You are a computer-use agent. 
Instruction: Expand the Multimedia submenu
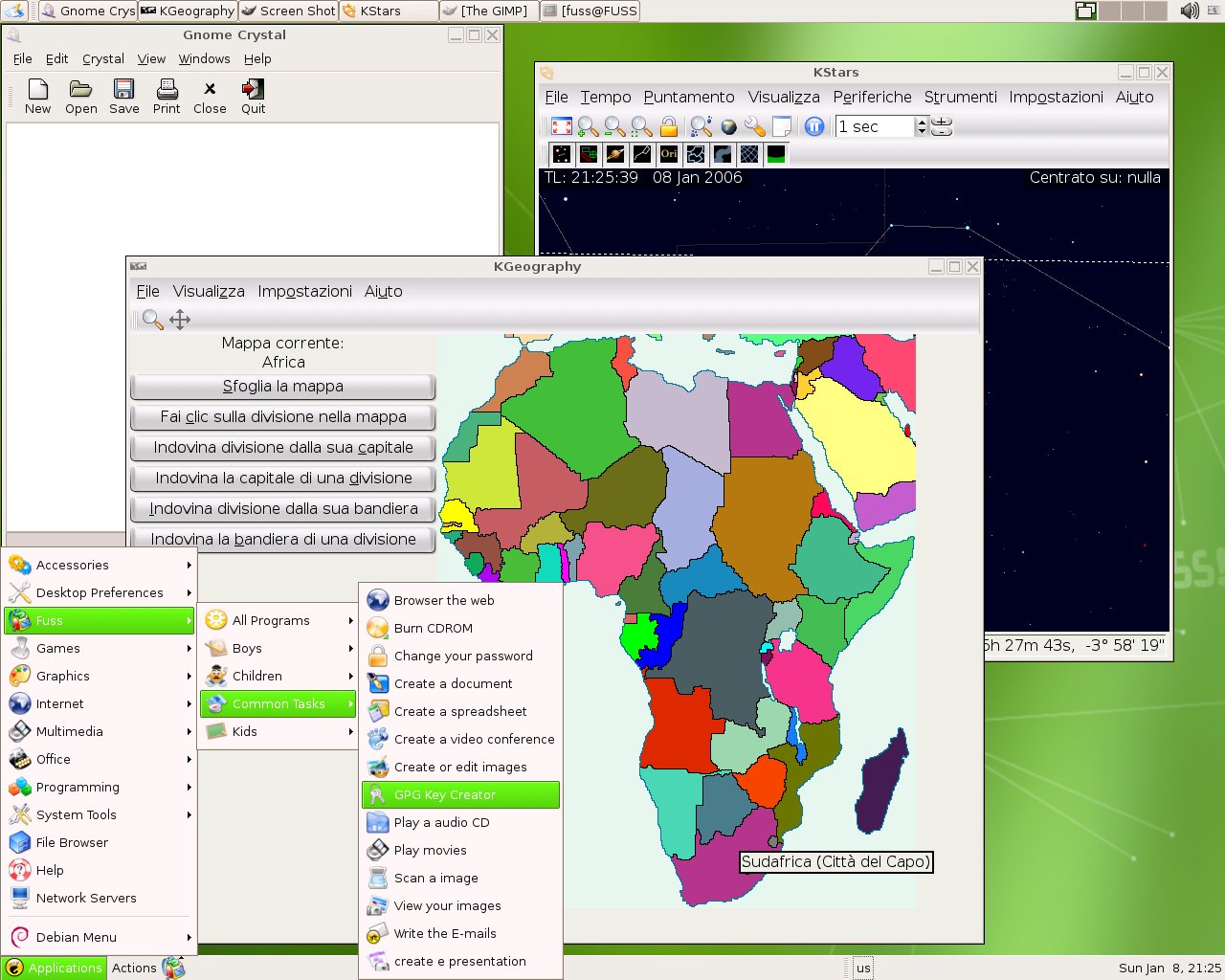coord(100,731)
